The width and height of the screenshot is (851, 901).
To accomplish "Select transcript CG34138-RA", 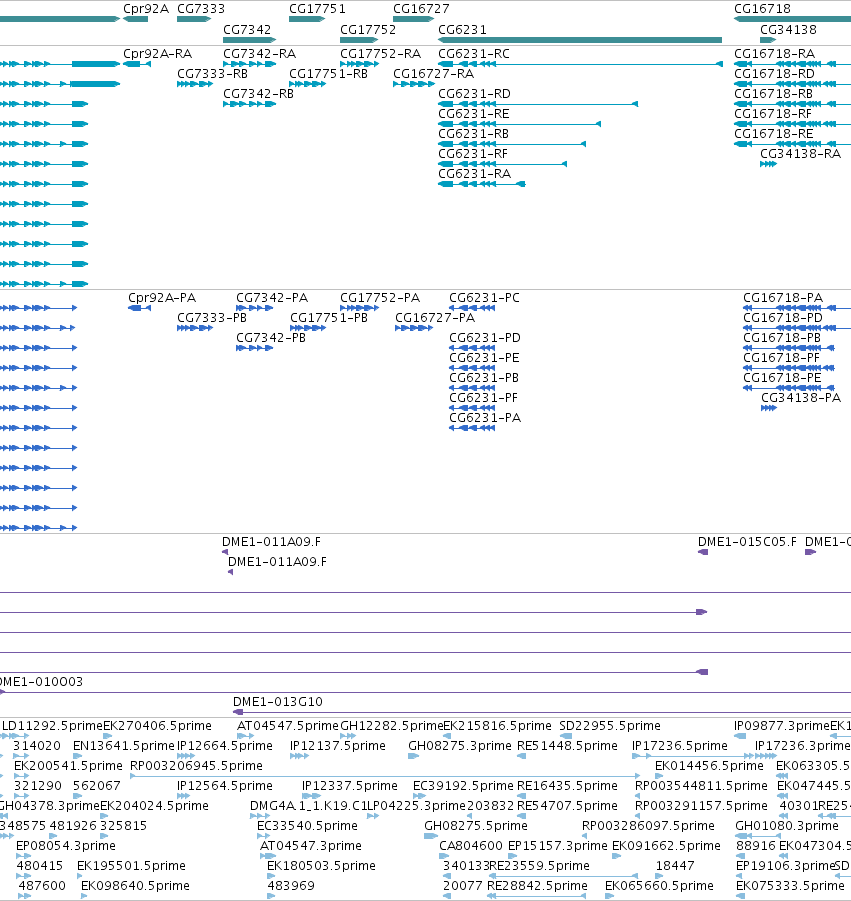I will tap(800, 153).
